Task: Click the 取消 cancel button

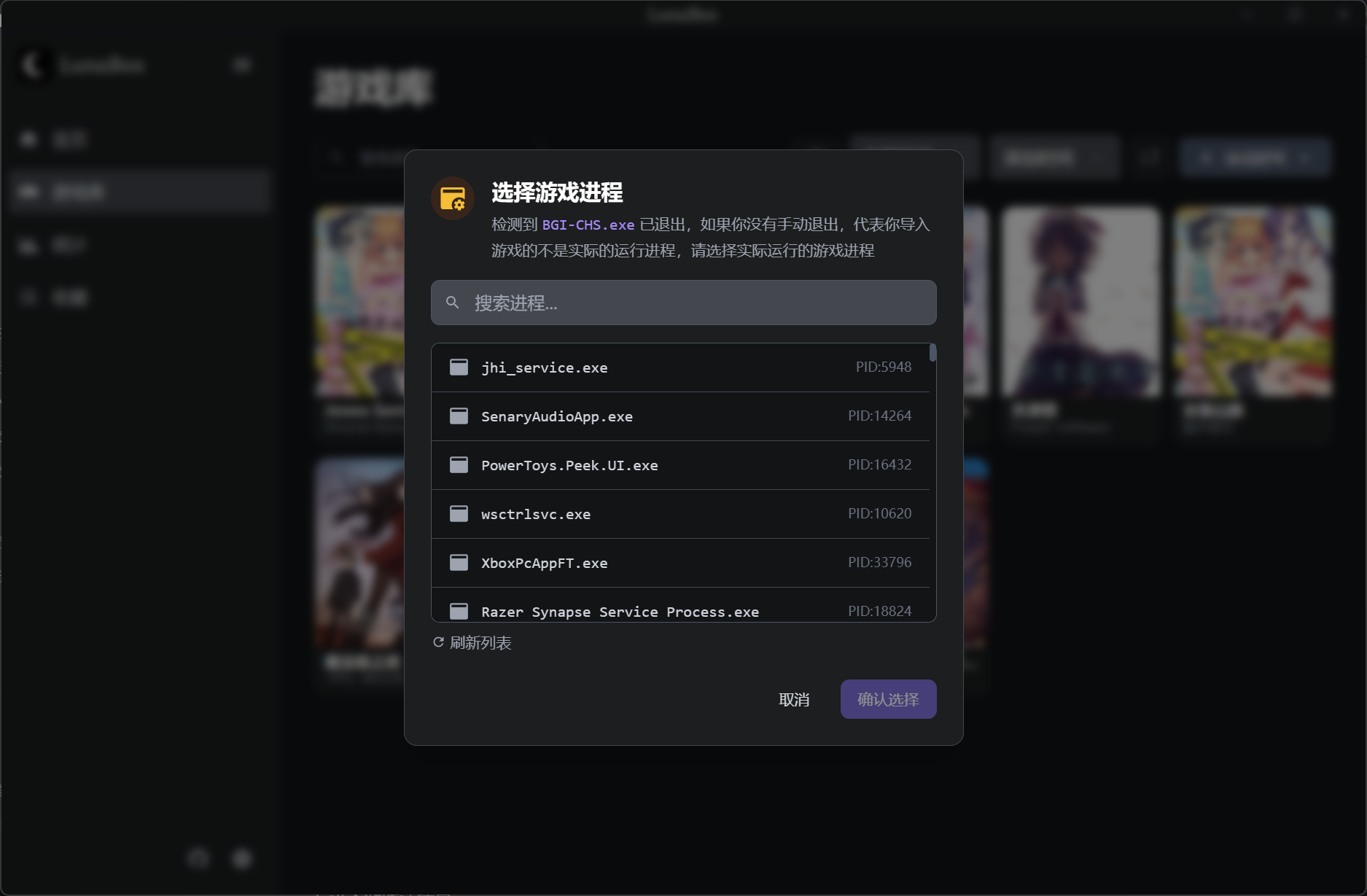Action: pyautogui.click(x=794, y=699)
